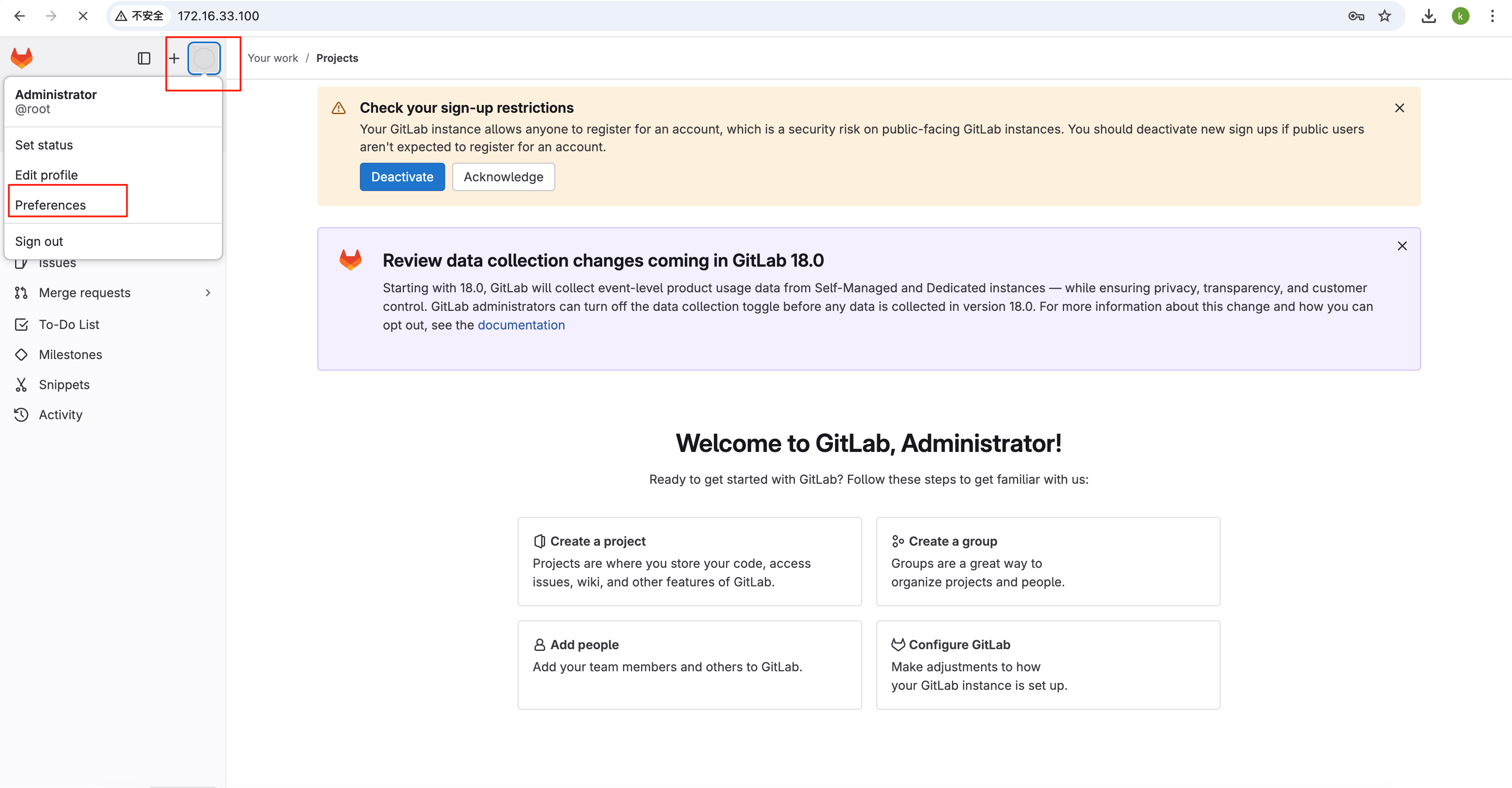Click the Acknowledge button
The height and width of the screenshot is (788, 1512).
(x=503, y=177)
